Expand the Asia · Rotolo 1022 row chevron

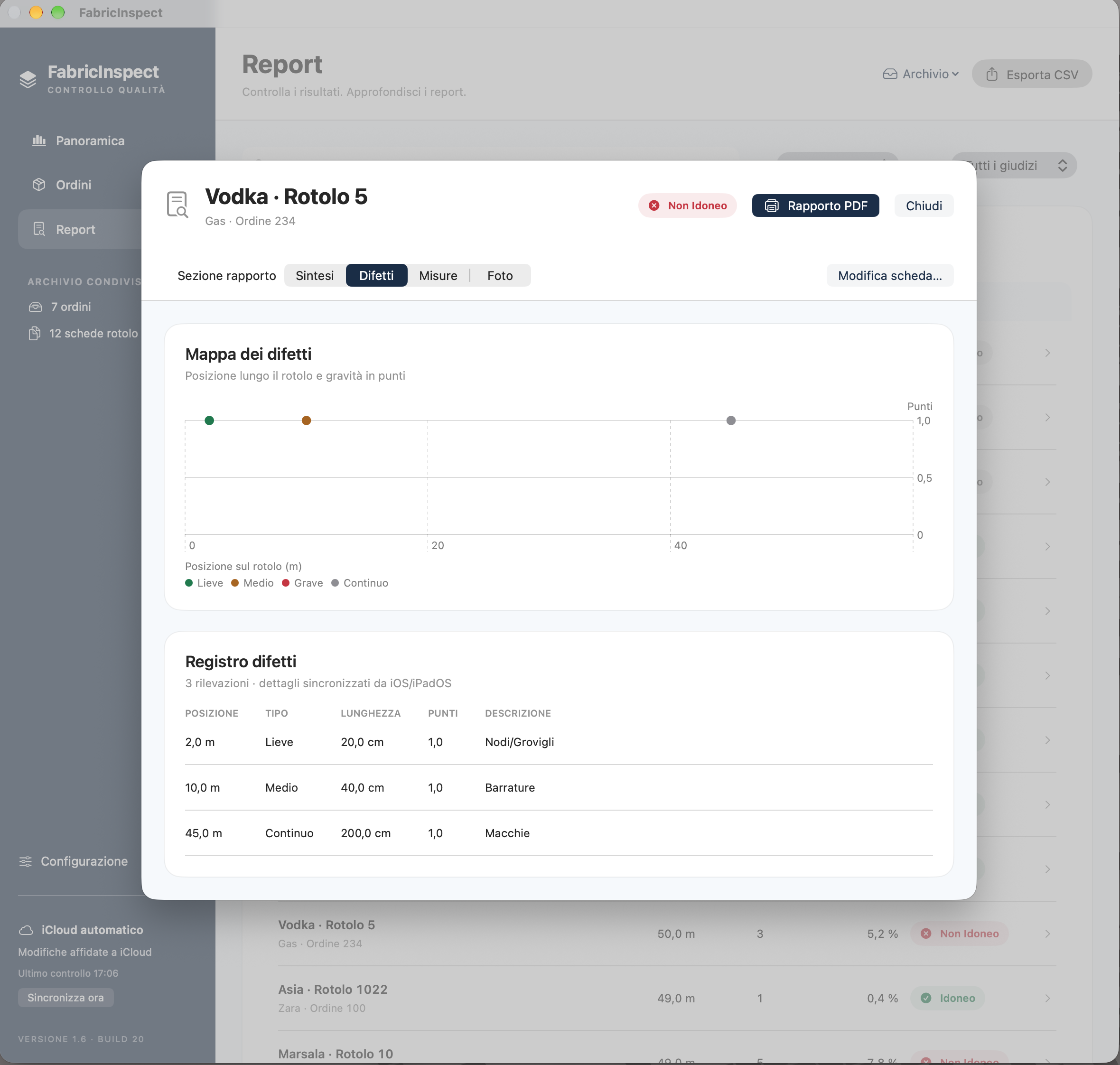coord(1047,999)
